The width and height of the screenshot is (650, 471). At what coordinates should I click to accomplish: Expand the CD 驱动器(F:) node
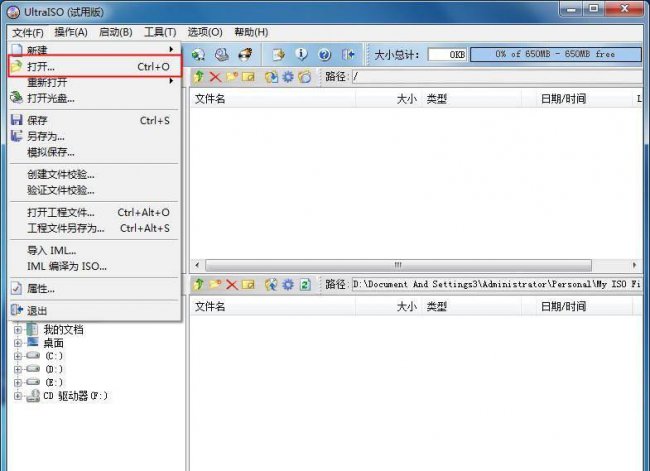click(17, 396)
